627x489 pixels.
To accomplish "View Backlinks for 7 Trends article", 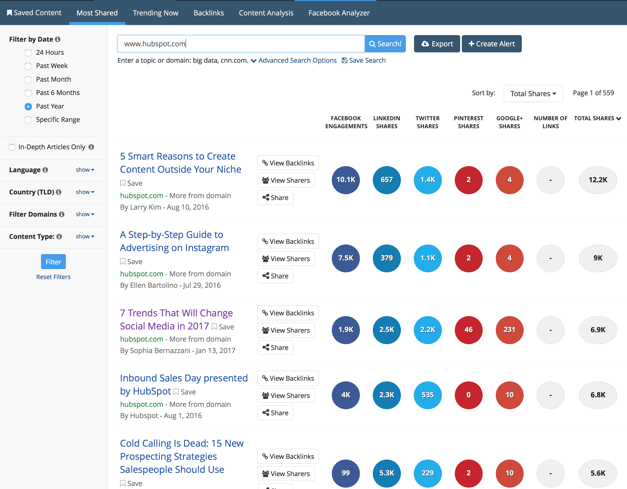I will point(288,313).
